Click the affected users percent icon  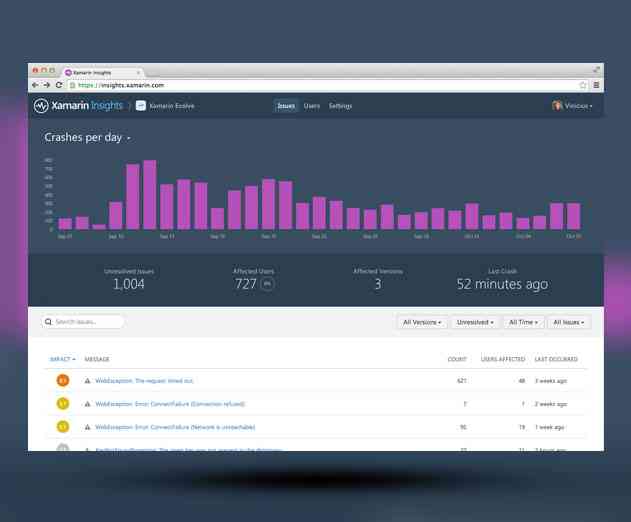(x=267, y=284)
